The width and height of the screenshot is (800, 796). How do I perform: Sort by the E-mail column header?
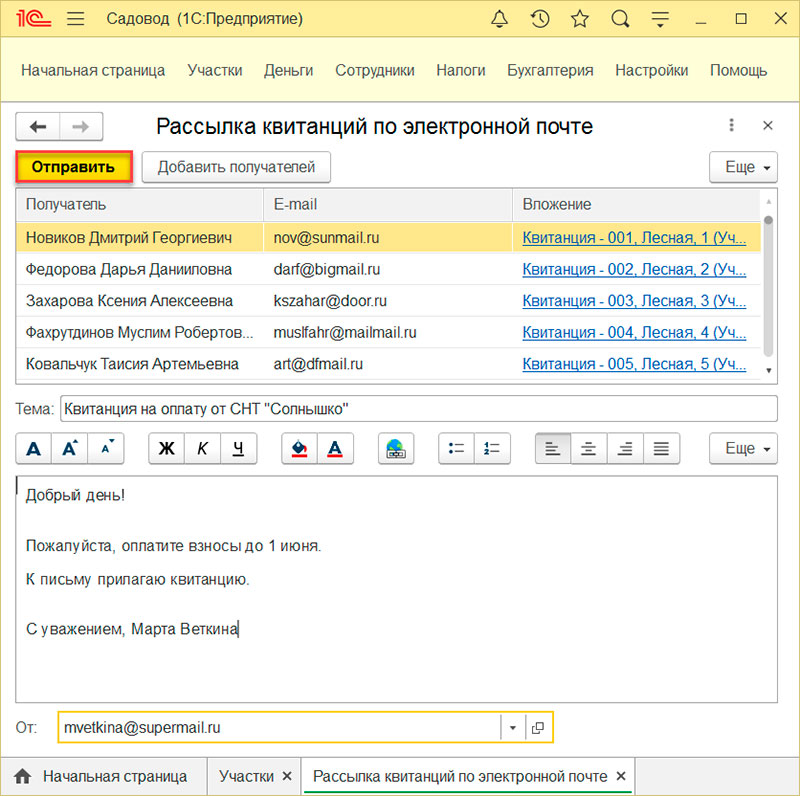pyautogui.click(x=388, y=205)
